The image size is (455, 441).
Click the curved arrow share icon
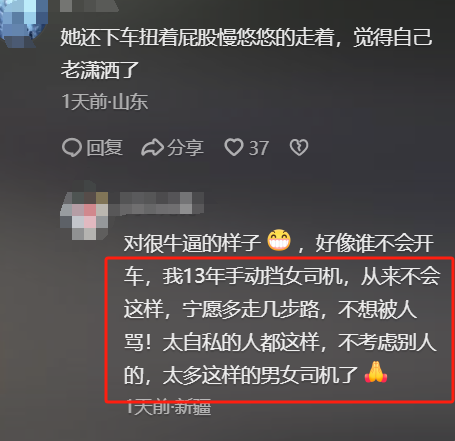[152, 148]
